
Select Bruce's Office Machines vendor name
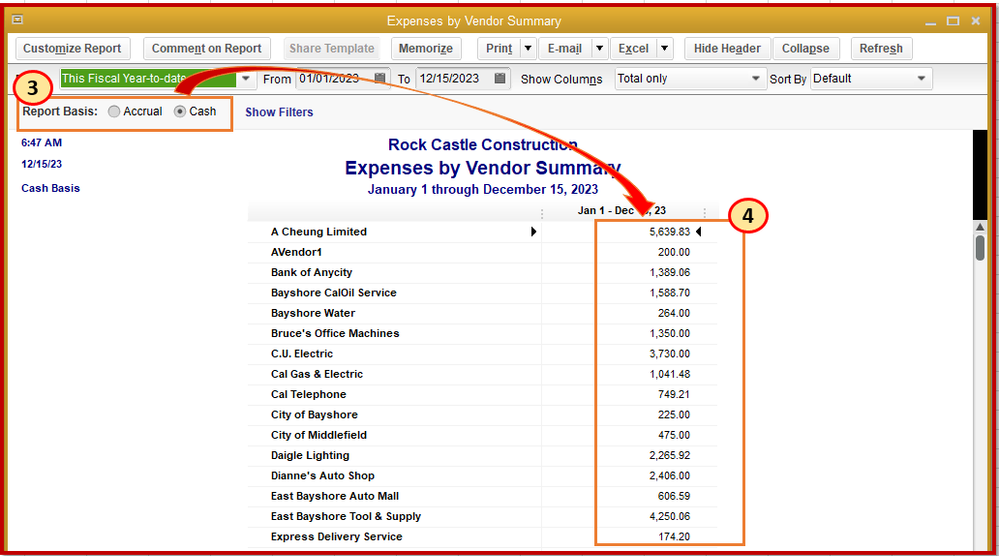[x=335, y=334]
